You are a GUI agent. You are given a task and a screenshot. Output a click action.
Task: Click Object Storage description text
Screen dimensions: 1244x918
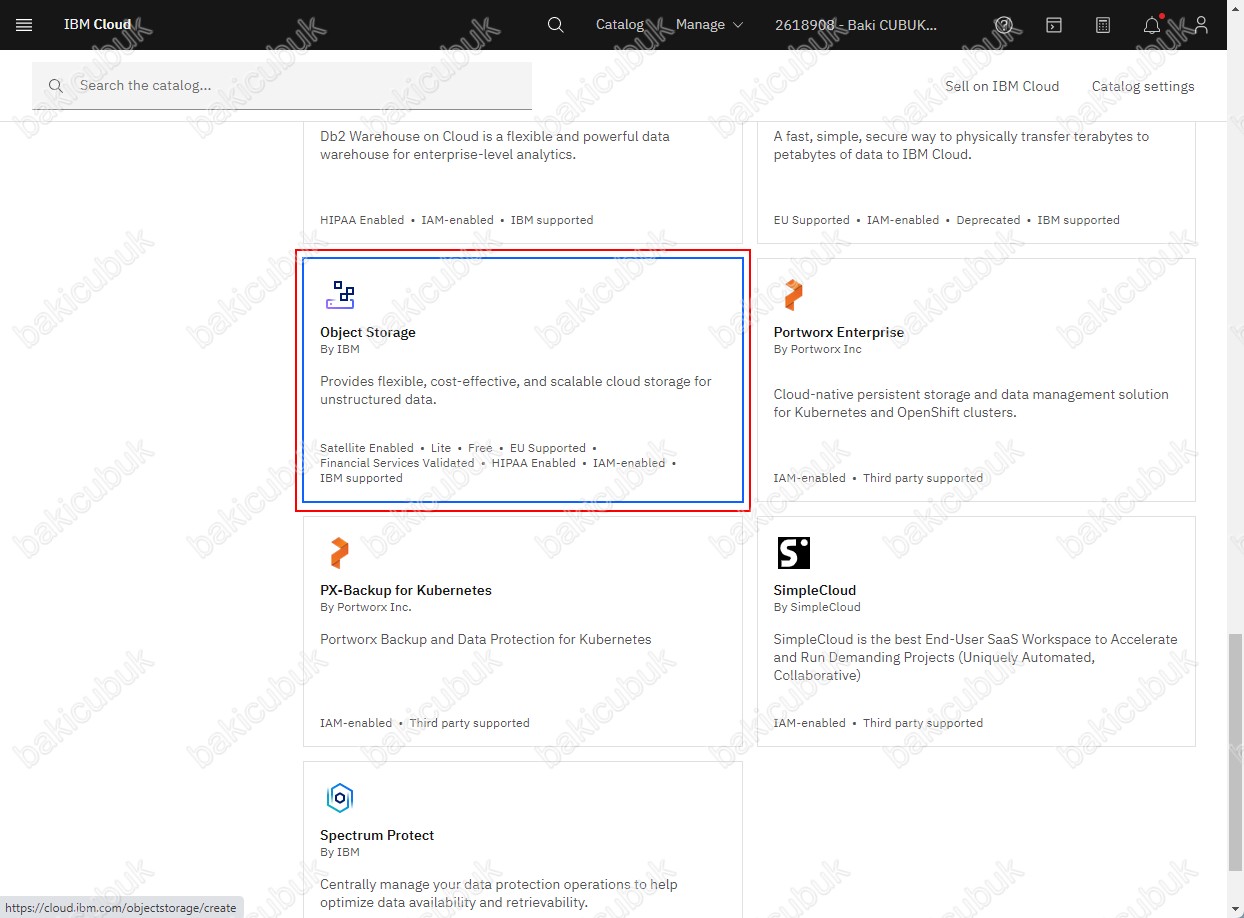pos(516,390)
